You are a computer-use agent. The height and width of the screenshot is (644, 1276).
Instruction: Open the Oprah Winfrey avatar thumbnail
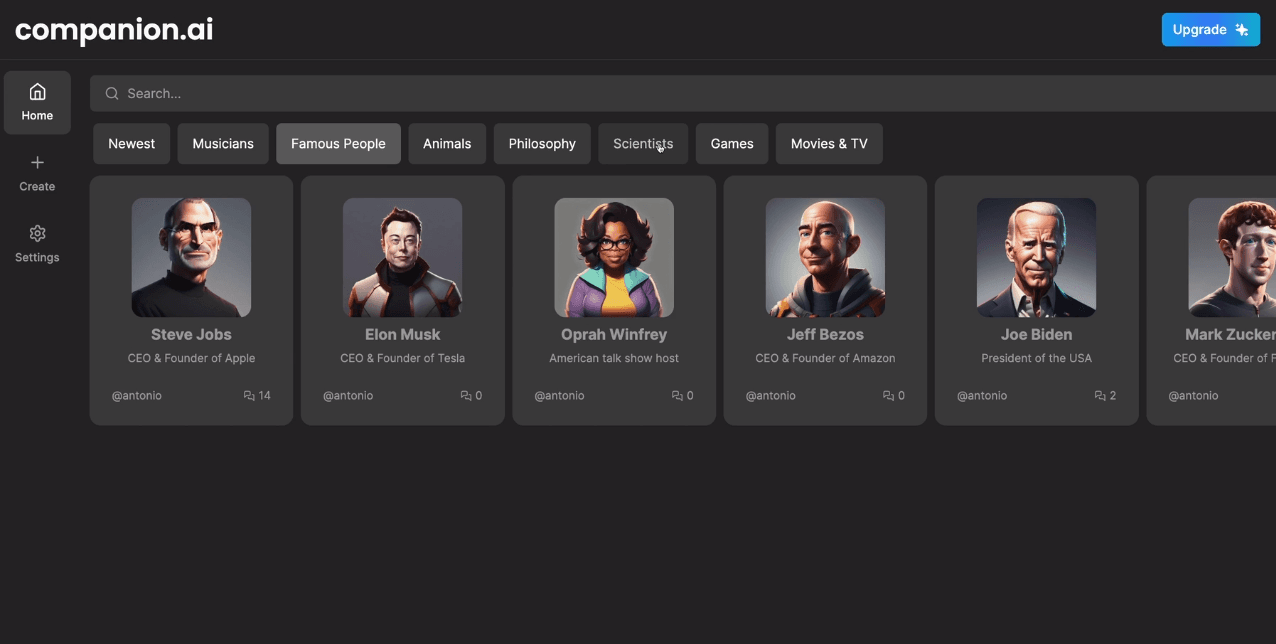click(614, 257)
